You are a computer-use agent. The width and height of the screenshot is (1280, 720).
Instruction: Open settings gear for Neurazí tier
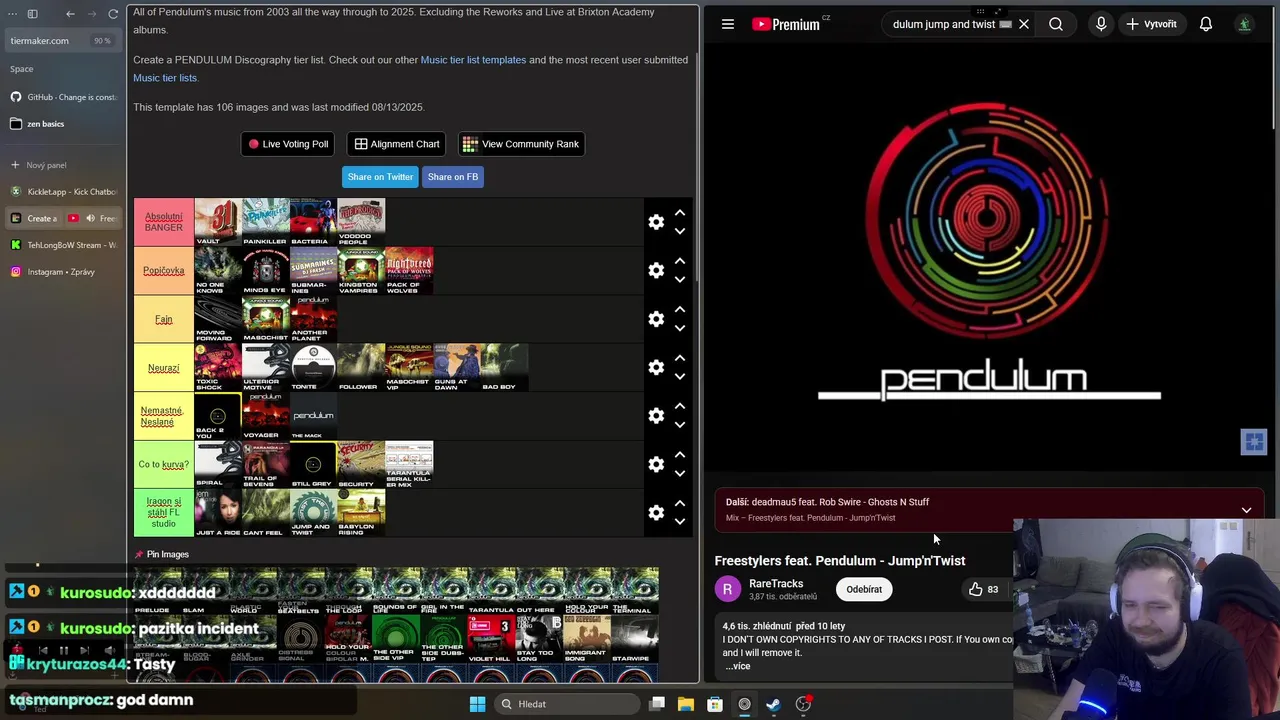[656, 367]
